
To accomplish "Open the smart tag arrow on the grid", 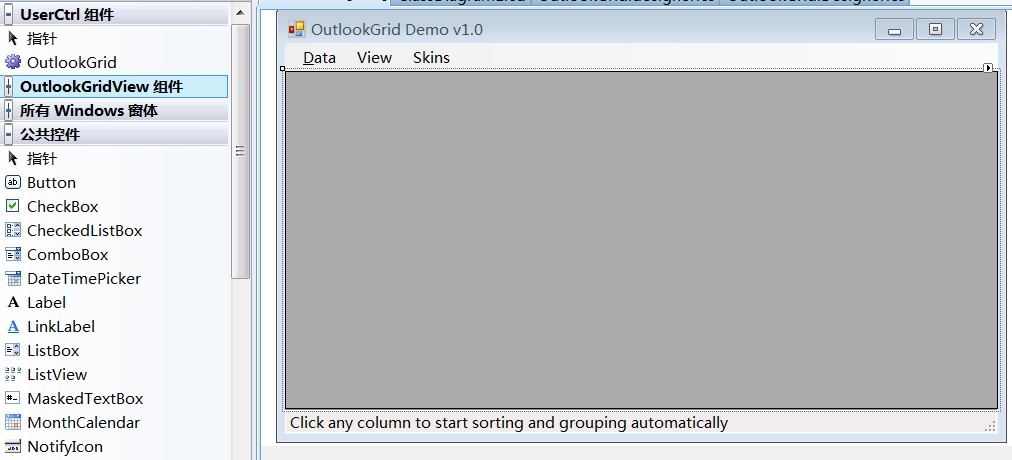I will point(988,68).
